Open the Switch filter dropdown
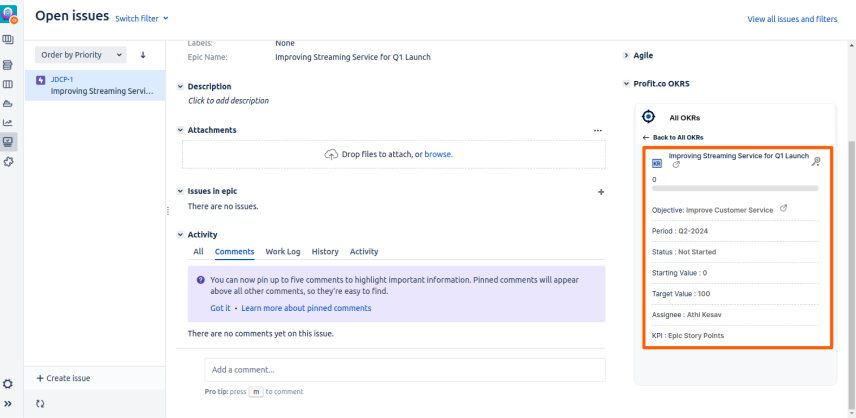Image resolution: width=856 pixels, height=418 pixels. pos(142,19)
